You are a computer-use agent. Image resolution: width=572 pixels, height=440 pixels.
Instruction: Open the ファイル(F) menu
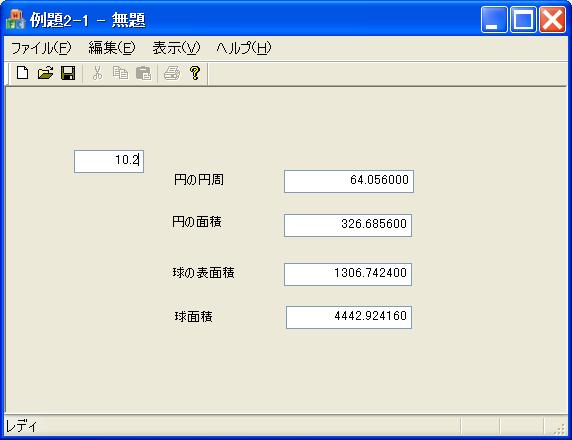pyautogui.click(x=41, y=48)
